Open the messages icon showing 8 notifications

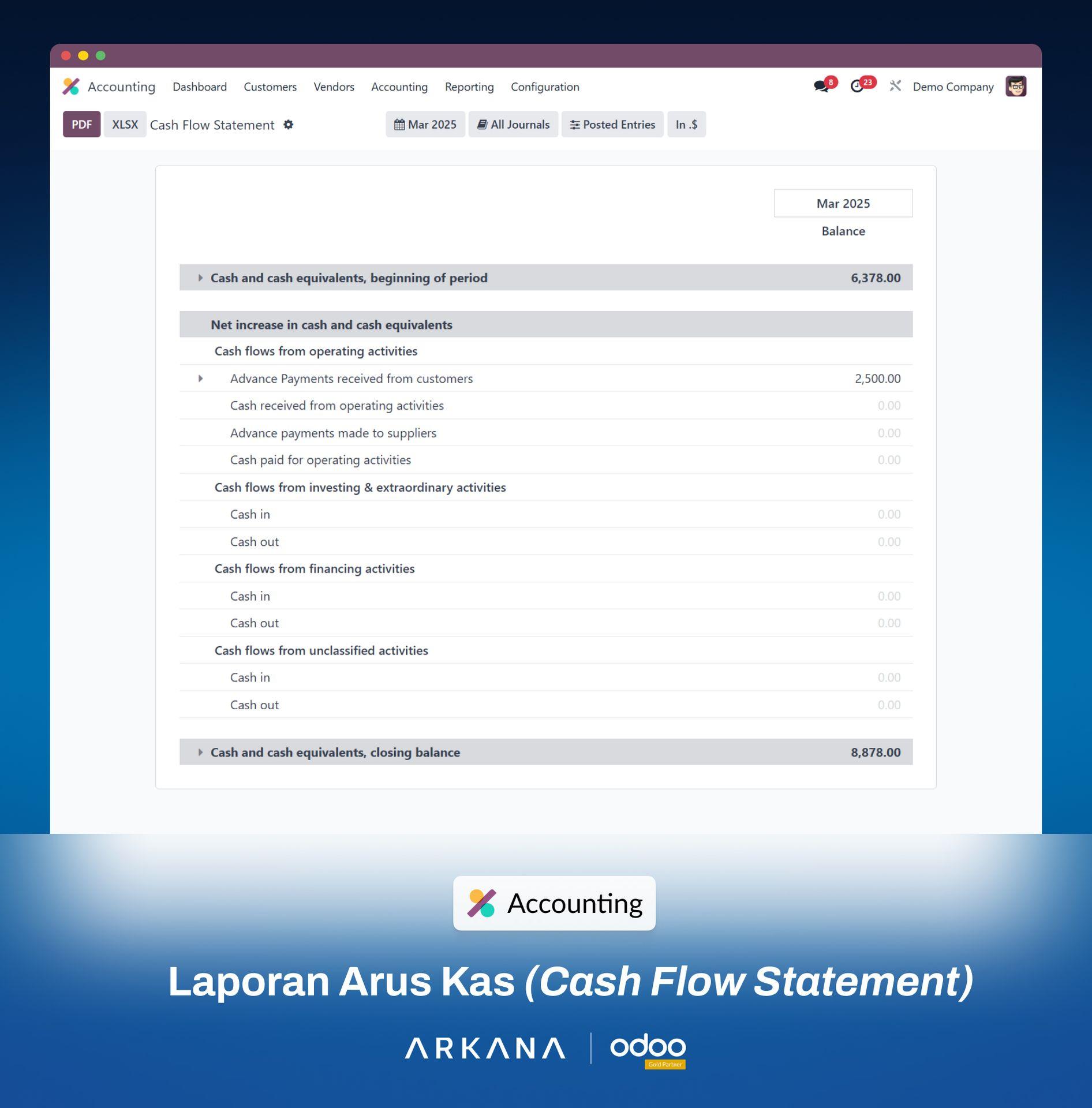822,87
